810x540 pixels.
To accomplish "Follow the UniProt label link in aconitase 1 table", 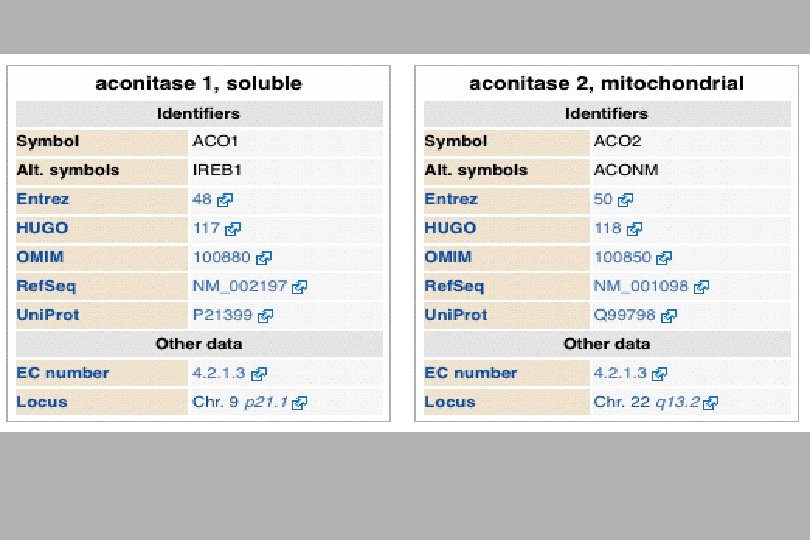I will click(48, 315).
